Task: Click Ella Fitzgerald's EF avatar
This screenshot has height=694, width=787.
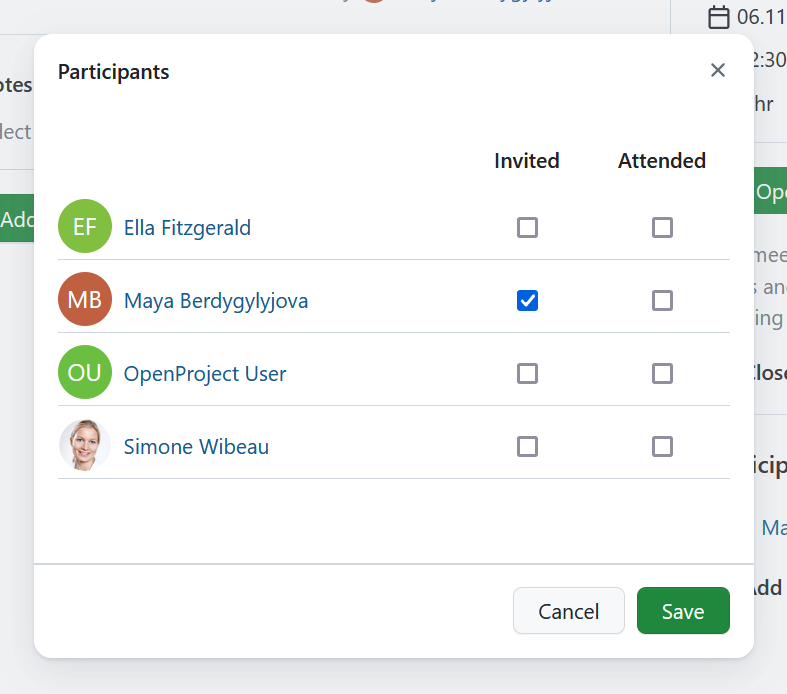Action: [85, 227]
